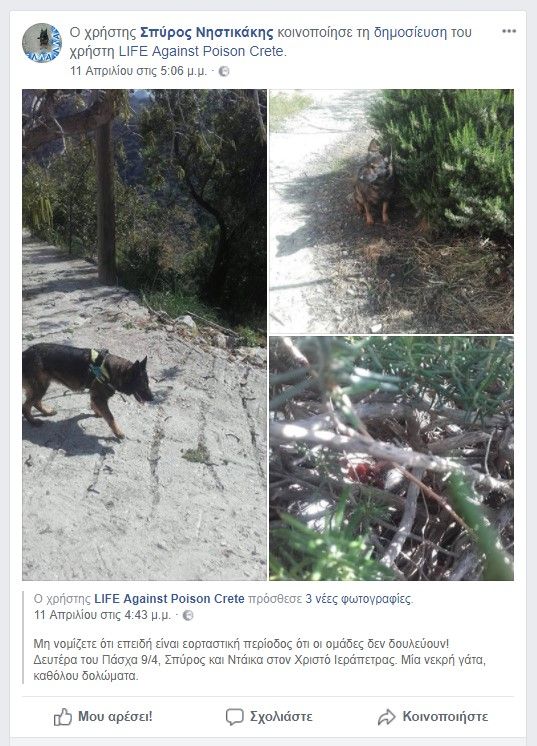Click the privacy globe icon beside 5:06

[224, 71]
